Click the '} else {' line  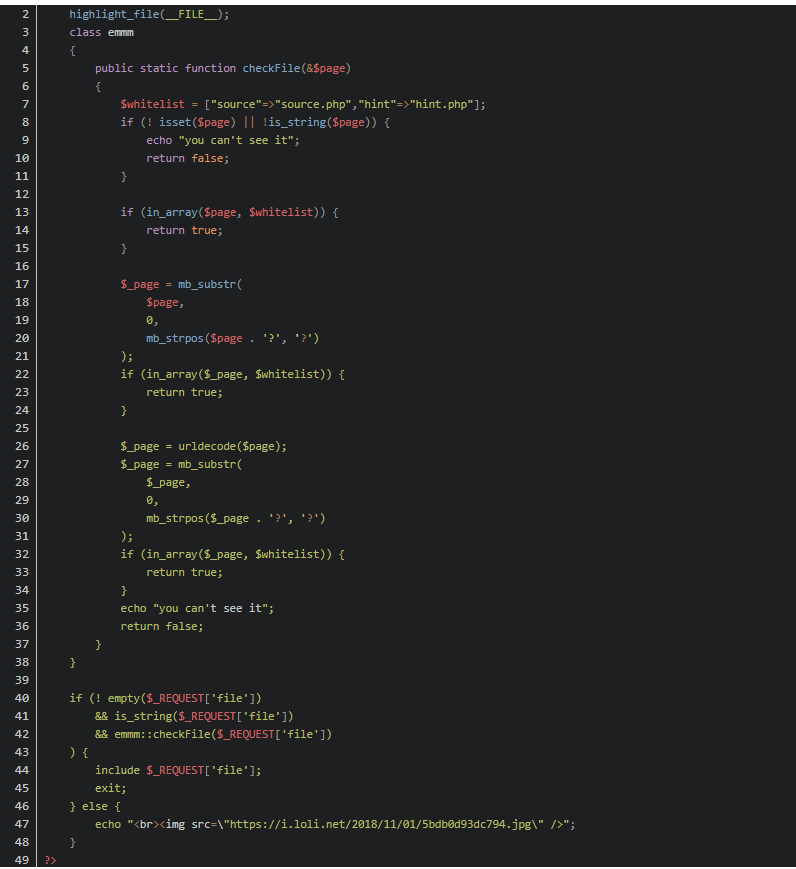point(95,806)
